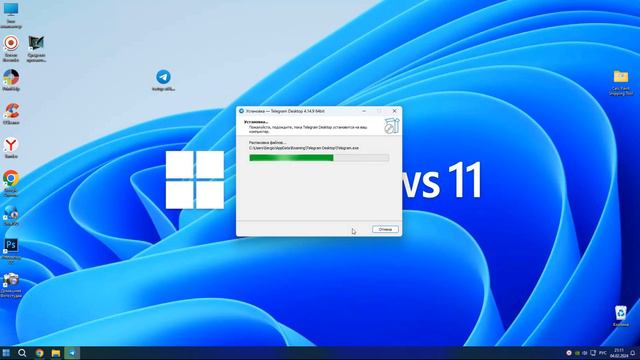Screen dimensions: 640x360
Task: Open the Google Chrome desktop shortcut
Action: [x=11, y=184]
